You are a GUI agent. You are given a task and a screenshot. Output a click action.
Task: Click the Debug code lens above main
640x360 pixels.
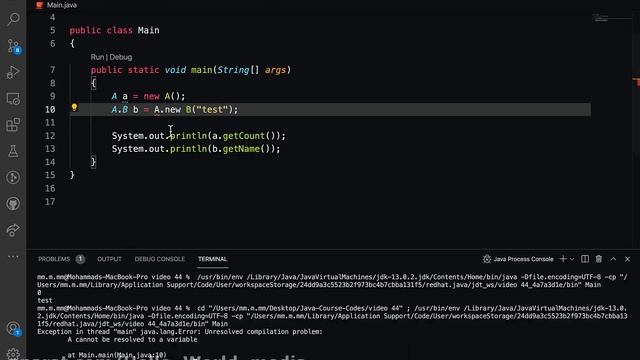click(121, 57)
